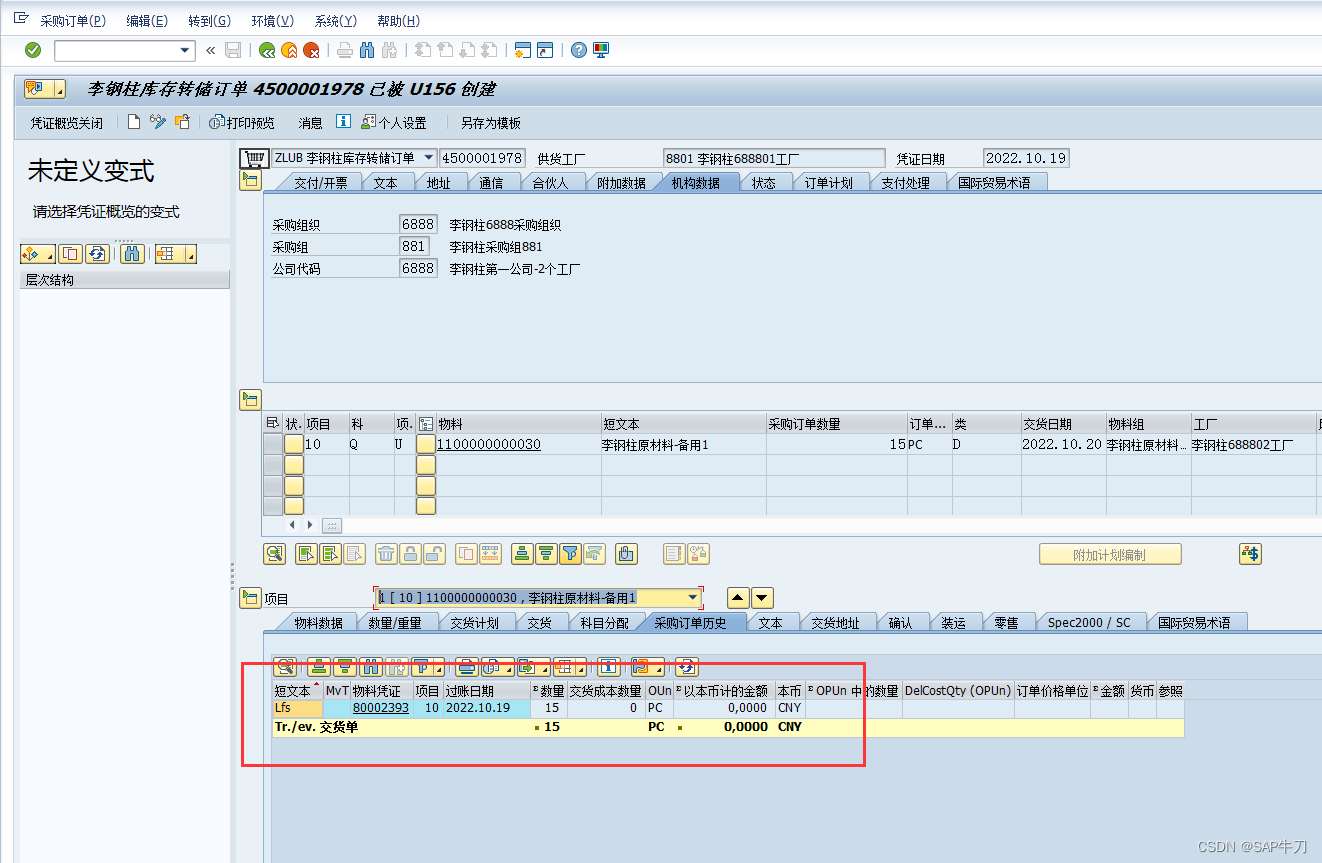Click the Create new document page icon
The width and height of the screenshot is (1322, 863).
(x=134, y=122)
